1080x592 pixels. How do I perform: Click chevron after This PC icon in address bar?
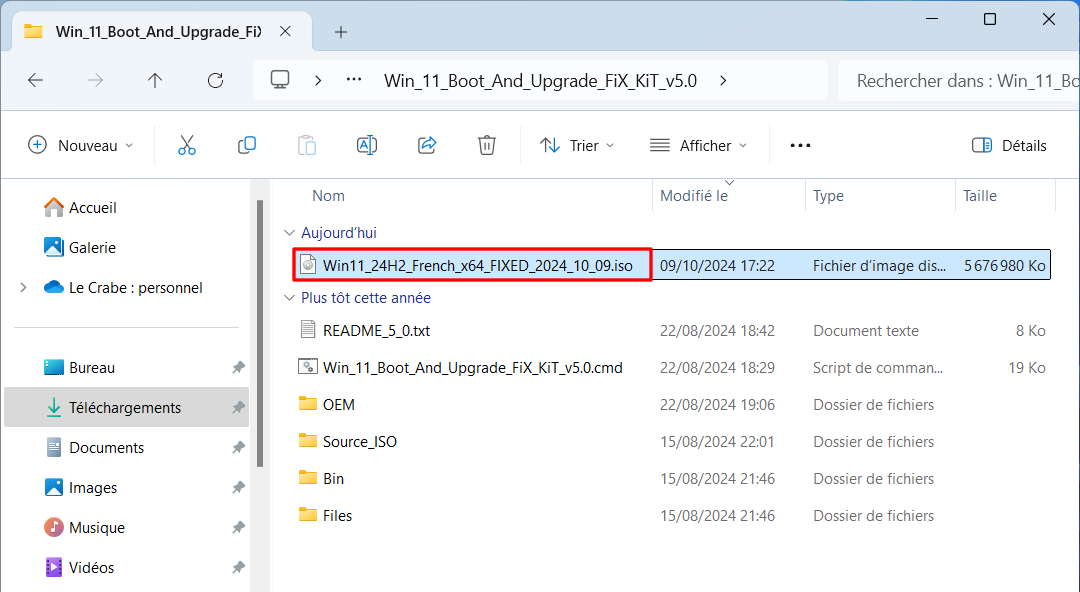(318, 81)
